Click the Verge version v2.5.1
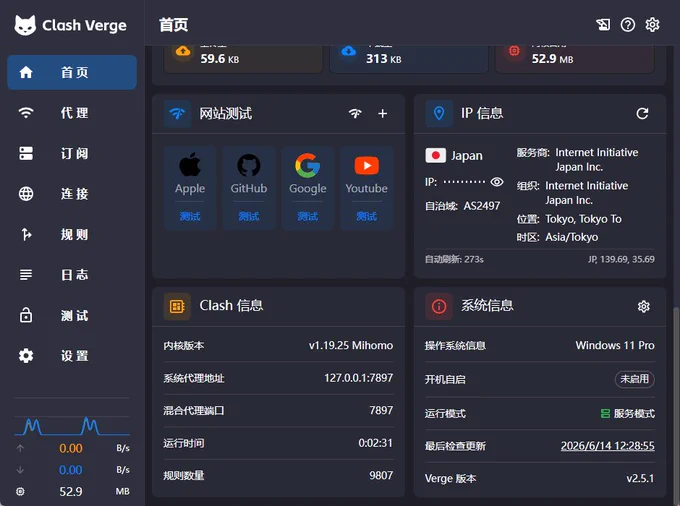The height and width of the screenshot is (506, 680). pyautogui.click(x=640, y=478)
